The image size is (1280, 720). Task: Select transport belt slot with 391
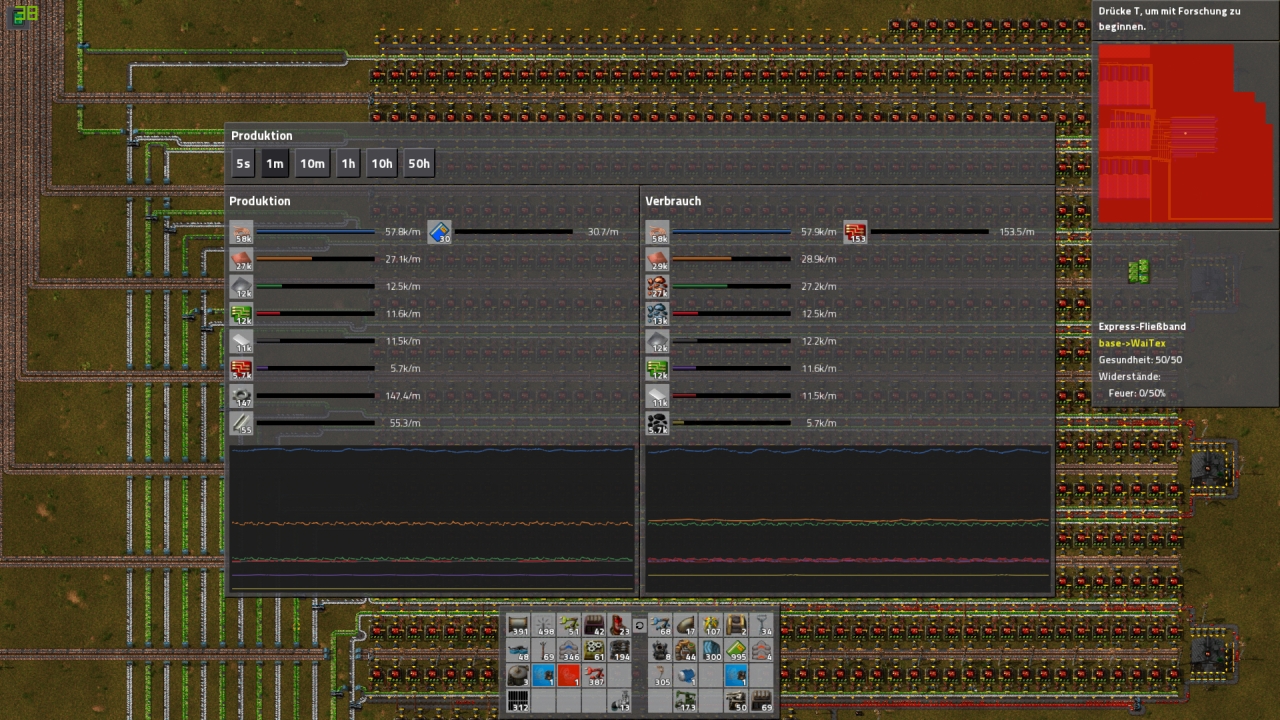pos(518,624)
